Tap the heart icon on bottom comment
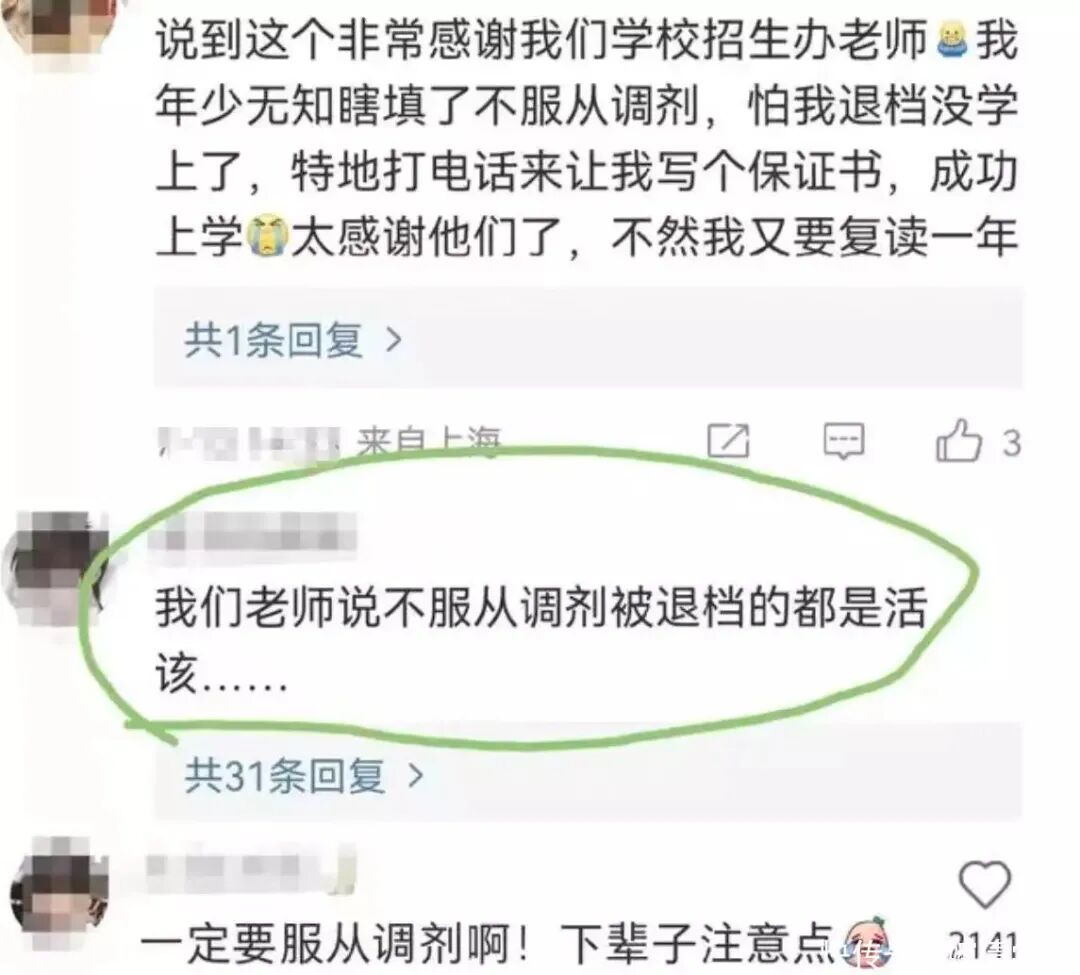The width and height of the screenshot is (1080, 975). (x=985, y=883)
